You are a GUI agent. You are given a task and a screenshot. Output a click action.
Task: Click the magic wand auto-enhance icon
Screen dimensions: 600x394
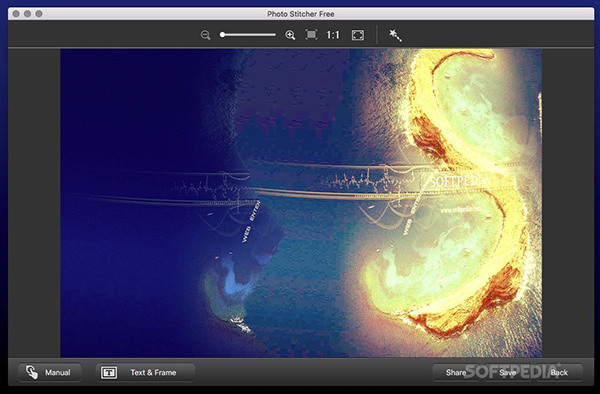(x=395, y=35)
